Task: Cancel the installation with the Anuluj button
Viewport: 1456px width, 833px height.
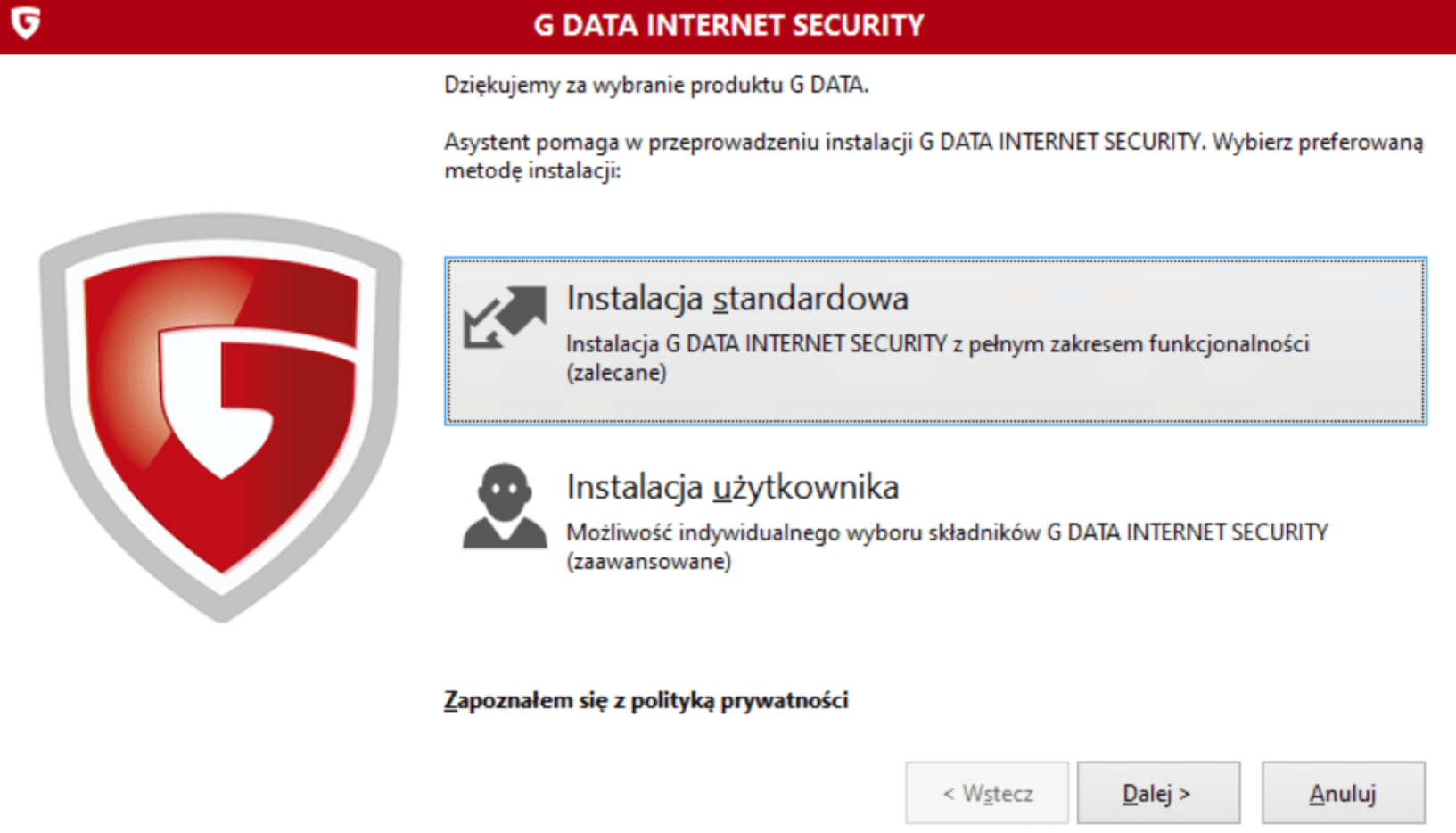Action: coord(1343,793)
